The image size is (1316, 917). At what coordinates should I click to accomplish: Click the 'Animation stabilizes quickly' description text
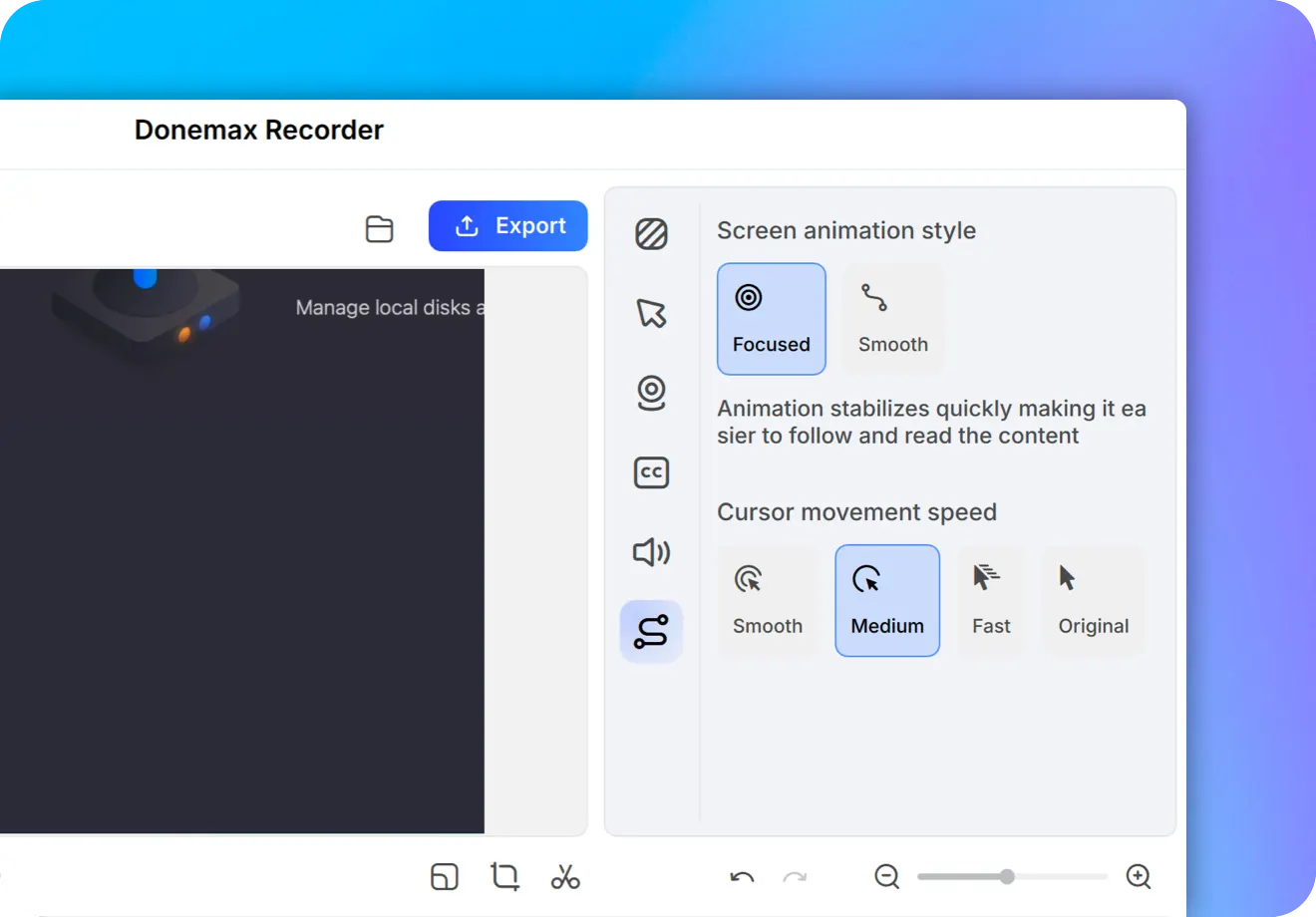point(932,422)
